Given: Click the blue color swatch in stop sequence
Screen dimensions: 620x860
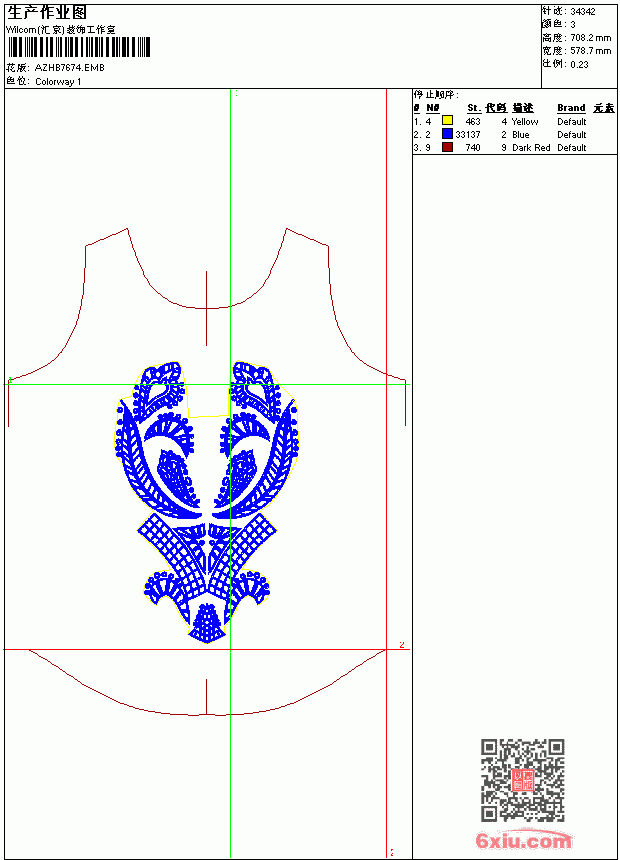Looking at the screenshot, I should tap(447, 134).
